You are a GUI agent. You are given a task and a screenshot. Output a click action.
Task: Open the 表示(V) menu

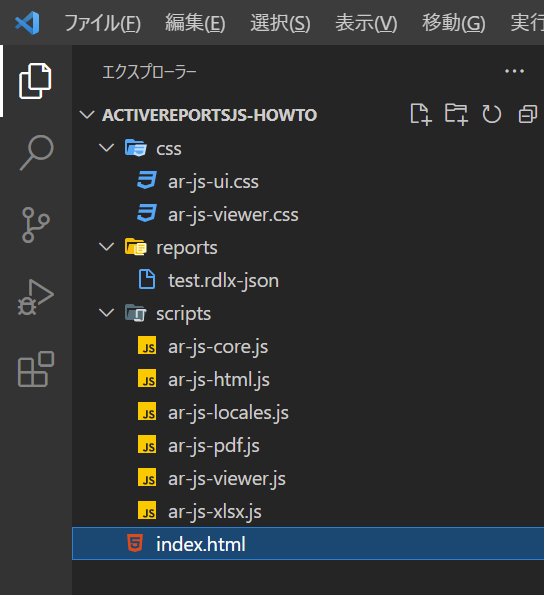[366, 23]
